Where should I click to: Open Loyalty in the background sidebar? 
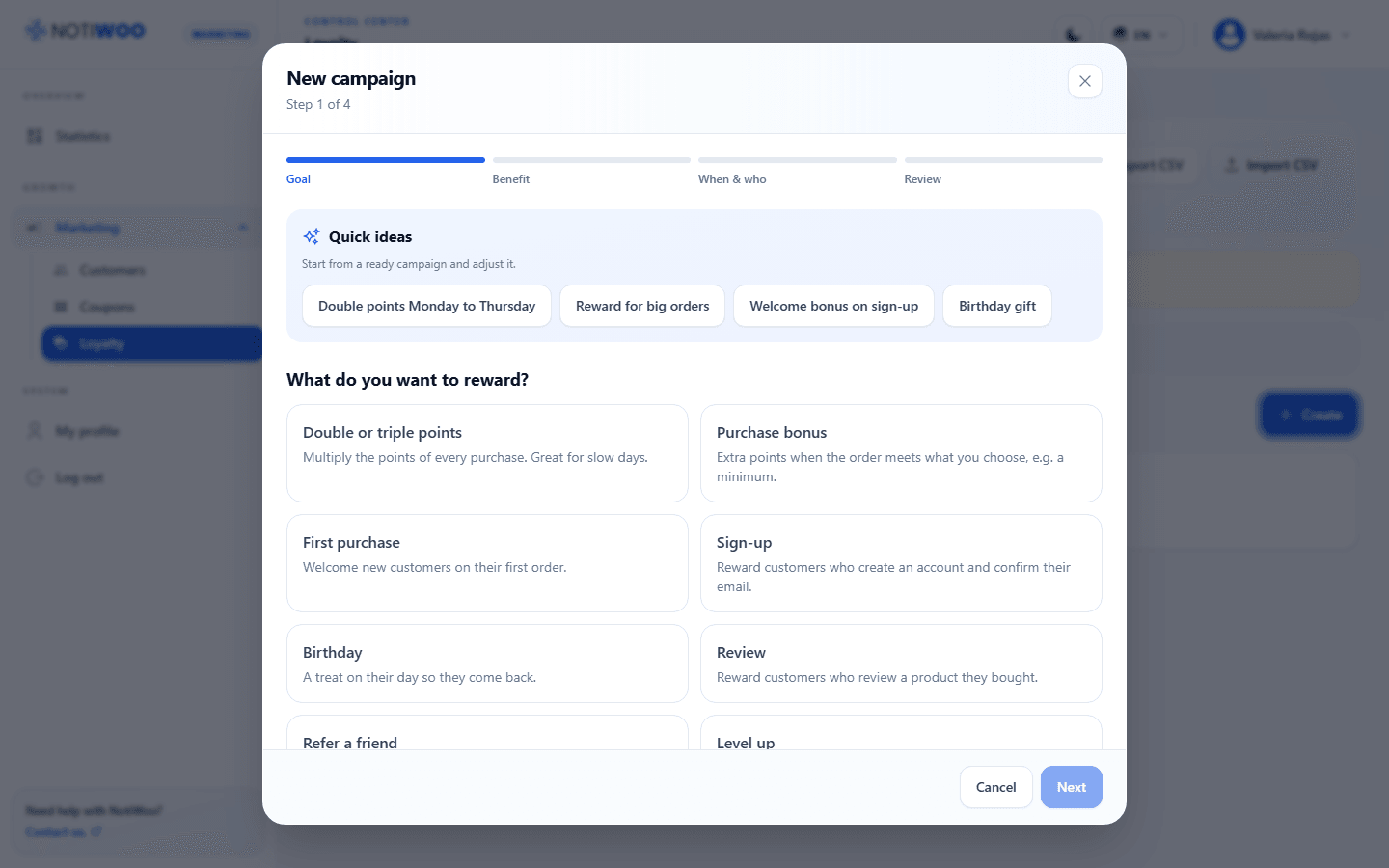click(151, 343)
